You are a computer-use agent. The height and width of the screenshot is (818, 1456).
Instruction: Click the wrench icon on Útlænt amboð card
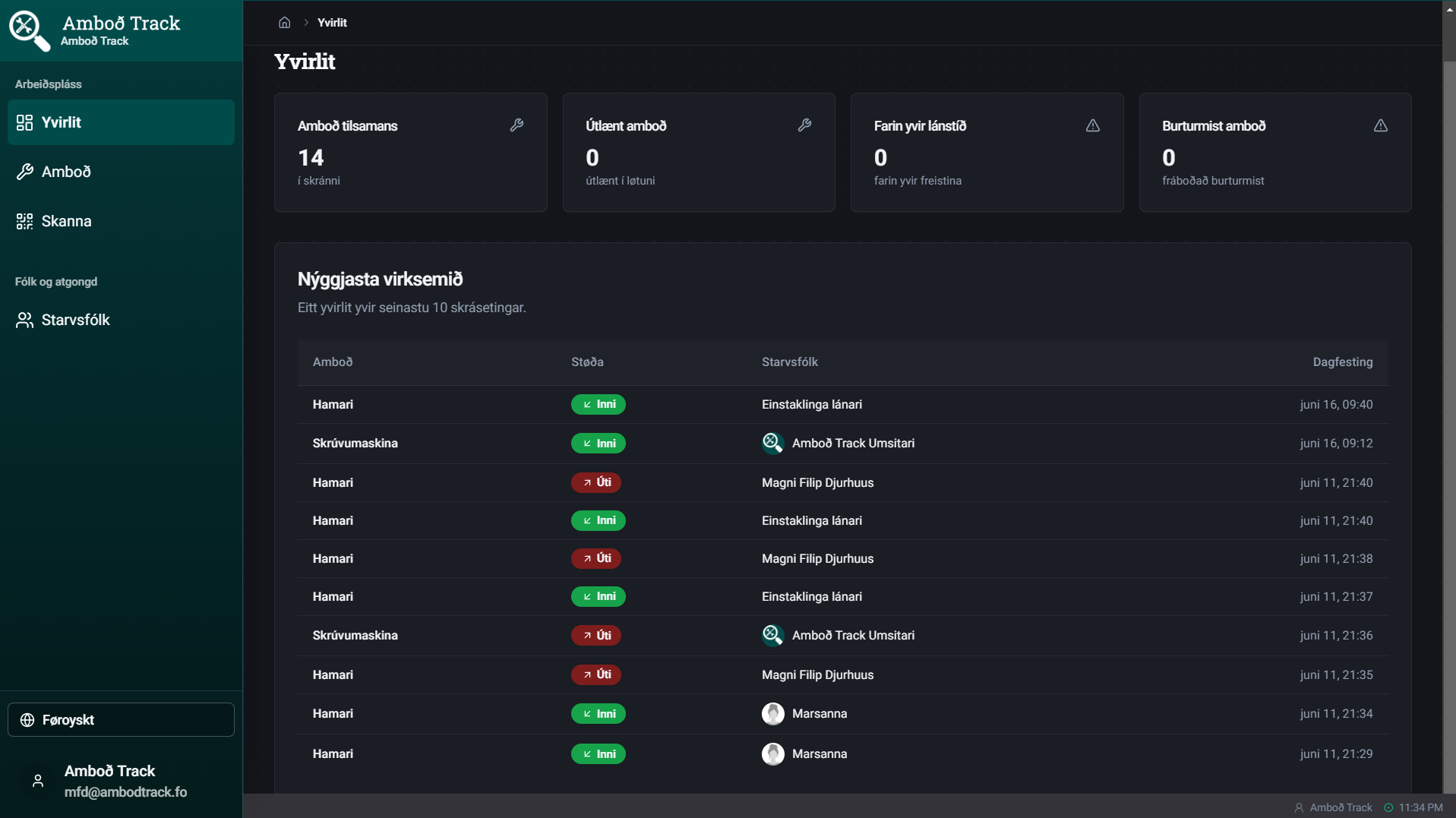[804, 125]
